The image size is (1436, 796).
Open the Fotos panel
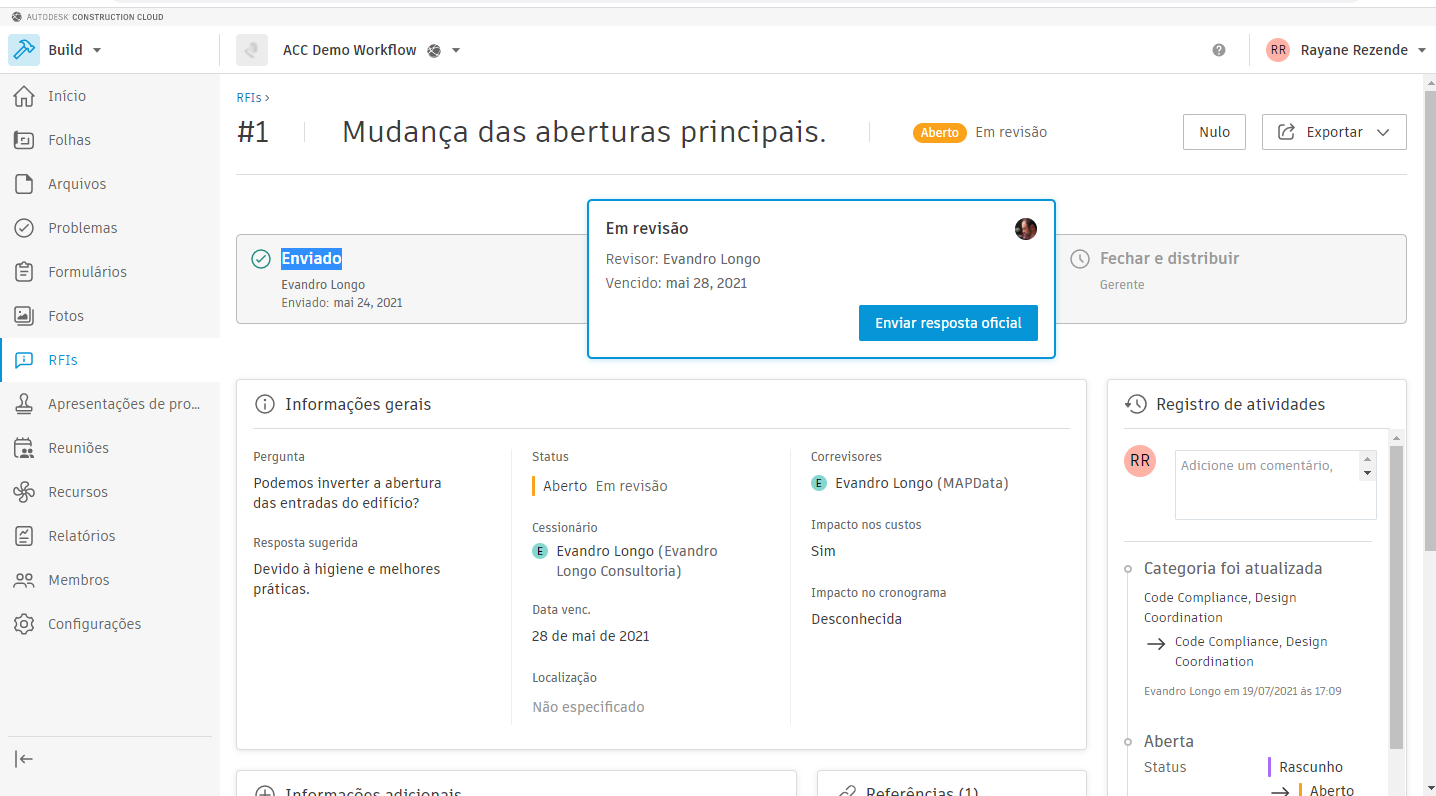coord(24,315)
